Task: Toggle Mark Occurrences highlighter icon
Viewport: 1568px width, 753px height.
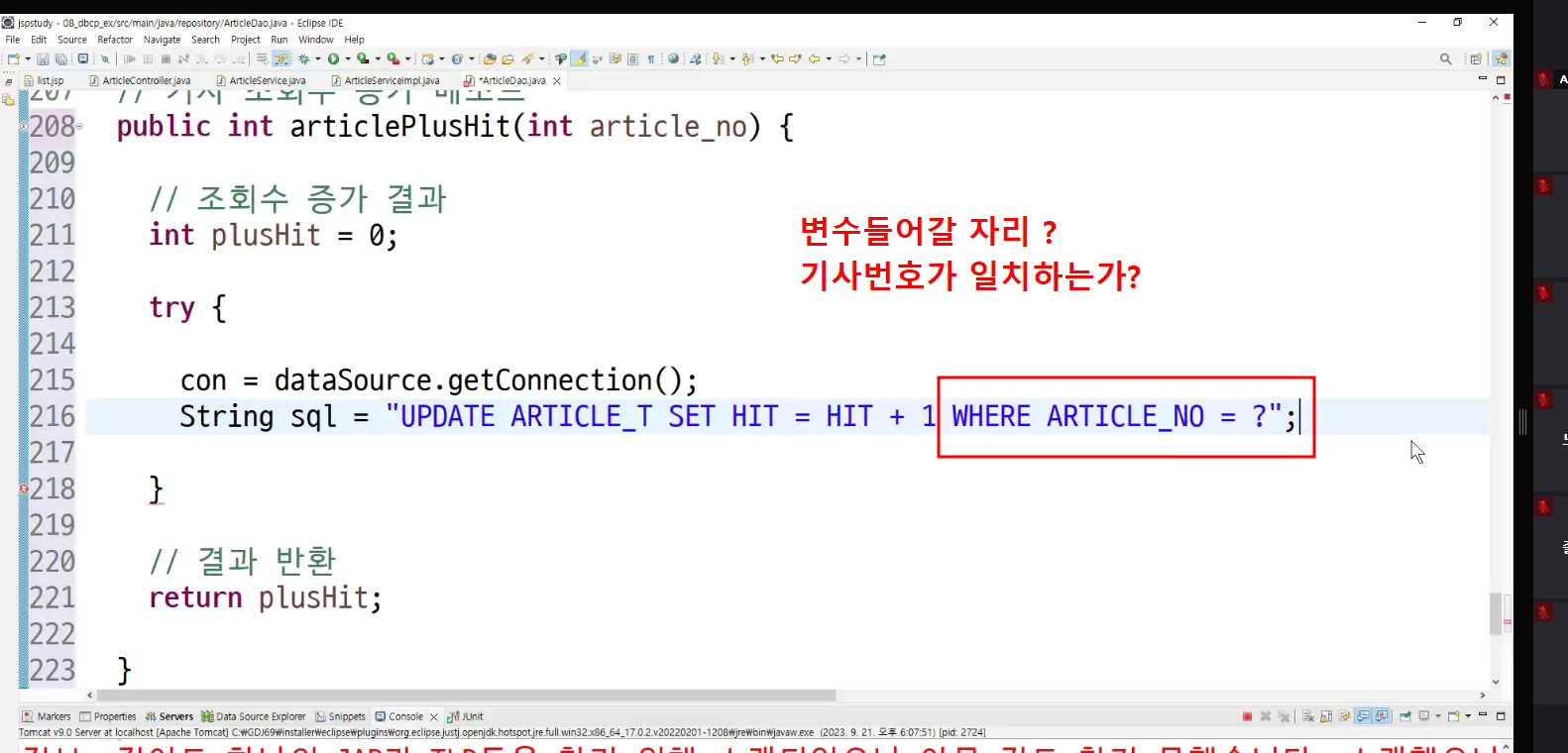Action: click(580, 59)
